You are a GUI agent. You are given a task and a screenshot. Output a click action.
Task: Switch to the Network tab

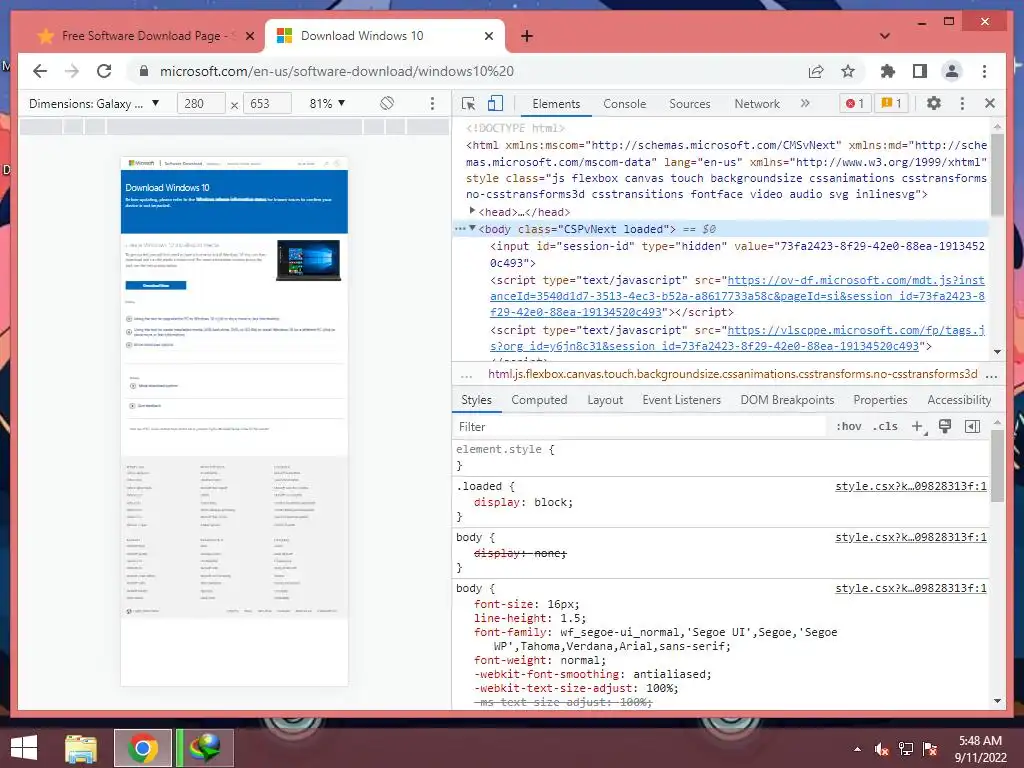757,104
